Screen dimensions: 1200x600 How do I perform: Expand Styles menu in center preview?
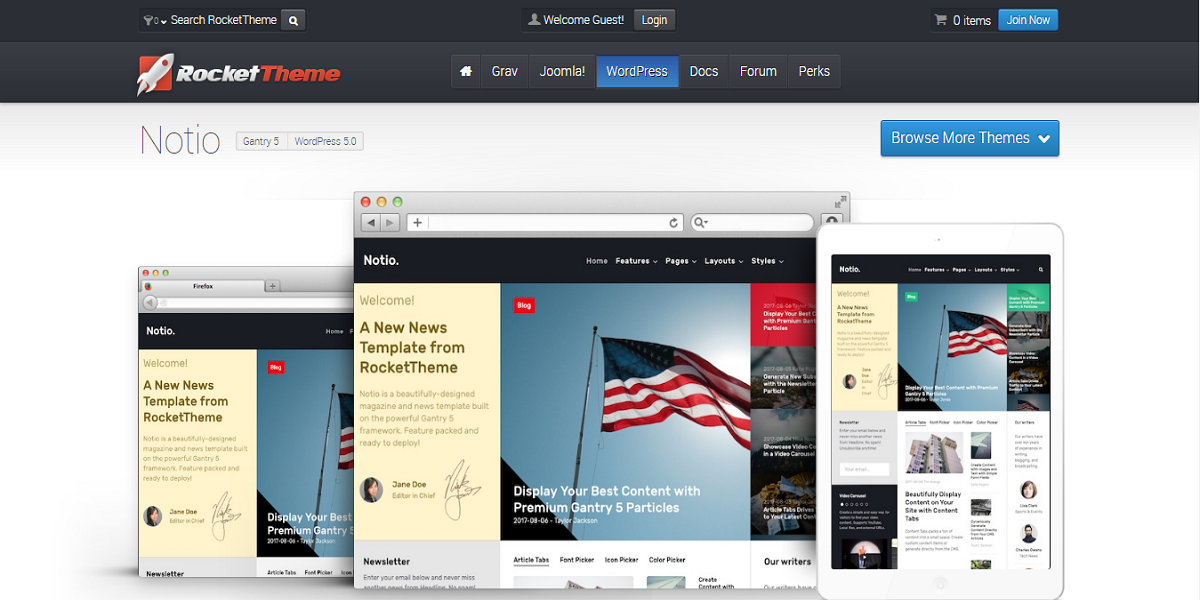[x=767, y=261]
